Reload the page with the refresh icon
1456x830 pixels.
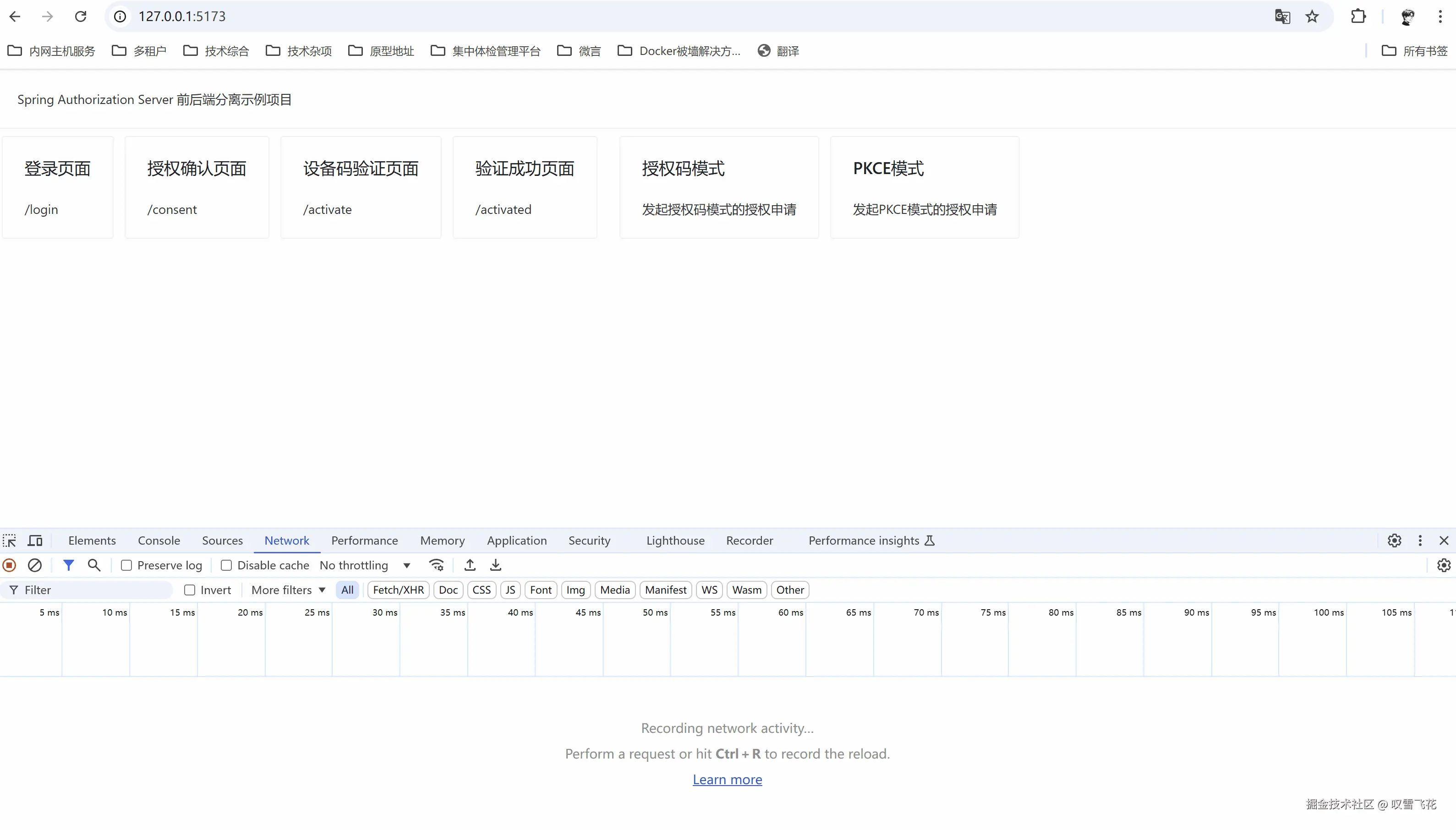point(80,16)
